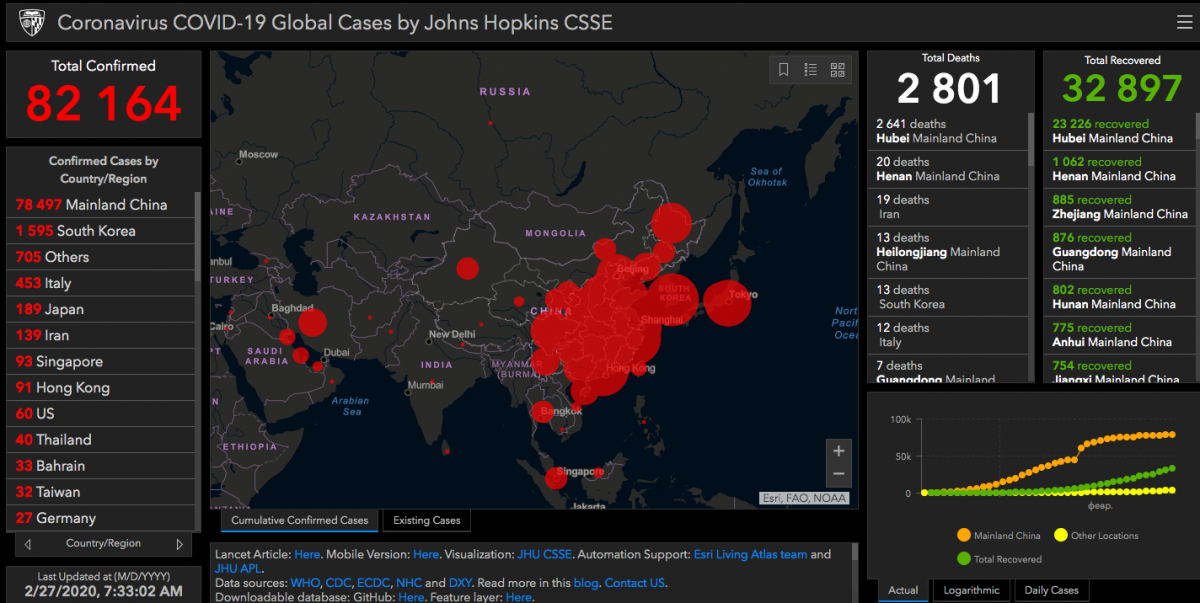Show the map legend list icon
The height and width of the screenshot is (603, 1200).
pos(811,70)
